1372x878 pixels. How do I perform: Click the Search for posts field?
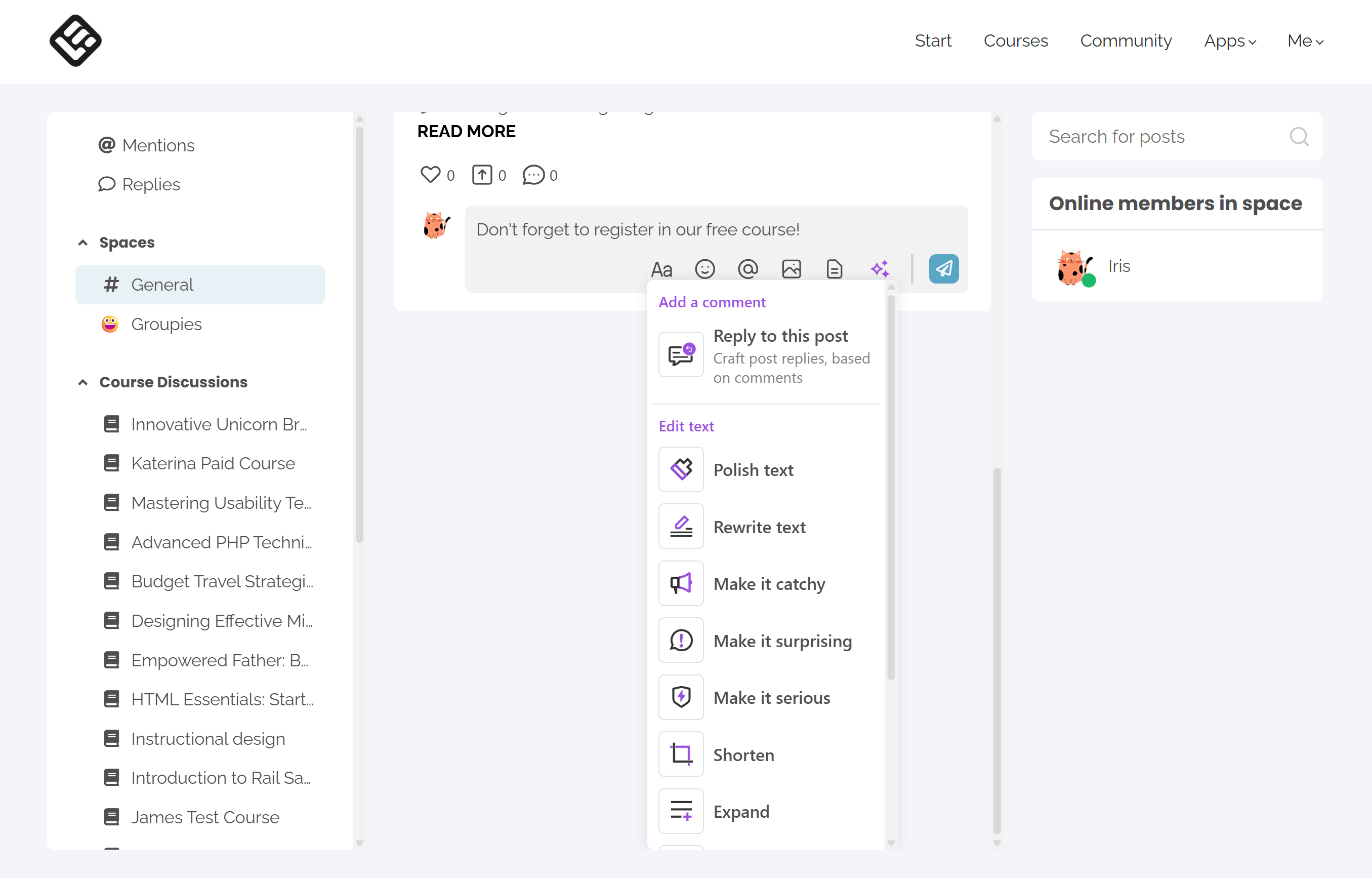(1162, 136)
